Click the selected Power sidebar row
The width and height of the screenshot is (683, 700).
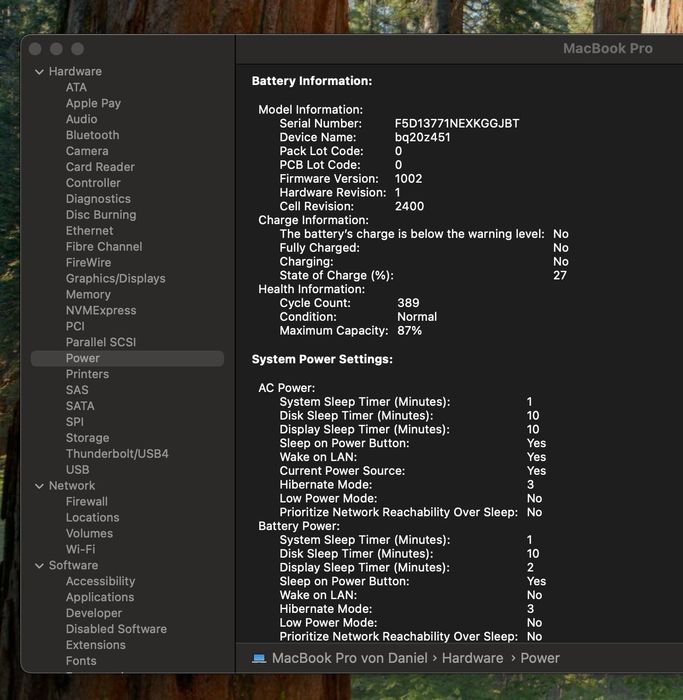pos(127,358)
